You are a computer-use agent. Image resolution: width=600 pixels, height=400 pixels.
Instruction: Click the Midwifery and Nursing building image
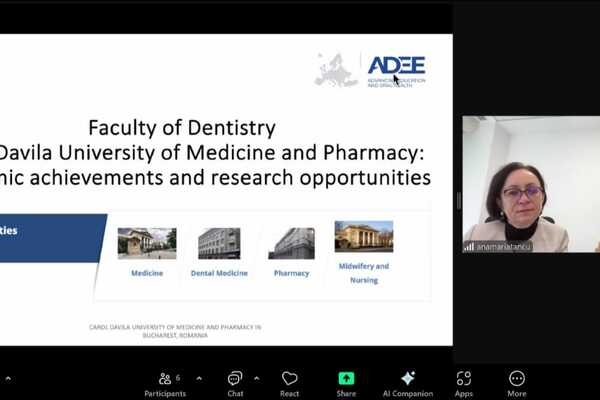pos(364,237)
